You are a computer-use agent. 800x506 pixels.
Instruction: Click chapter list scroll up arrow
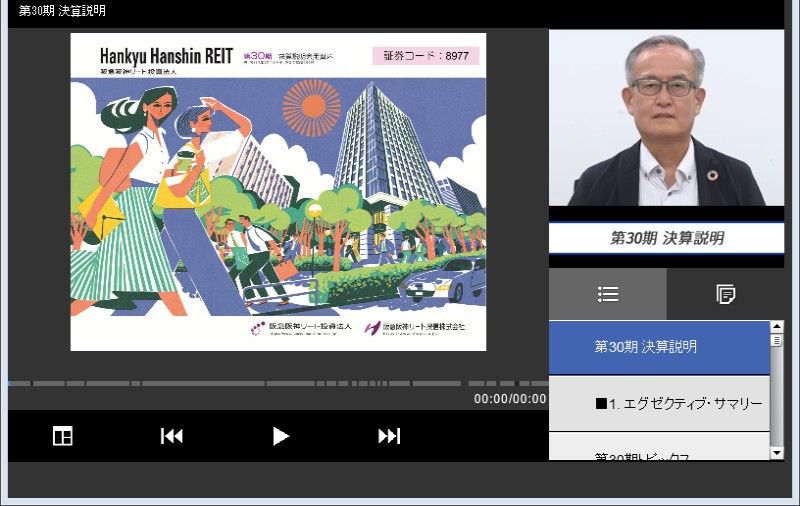click(777, 326)
